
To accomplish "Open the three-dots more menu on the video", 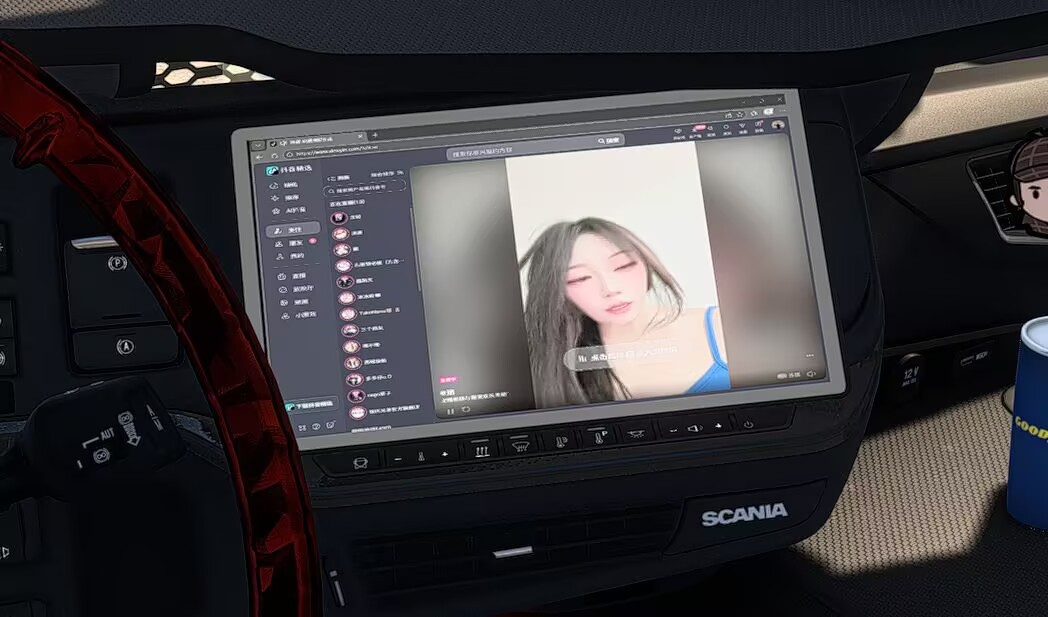I will (810, 356).
